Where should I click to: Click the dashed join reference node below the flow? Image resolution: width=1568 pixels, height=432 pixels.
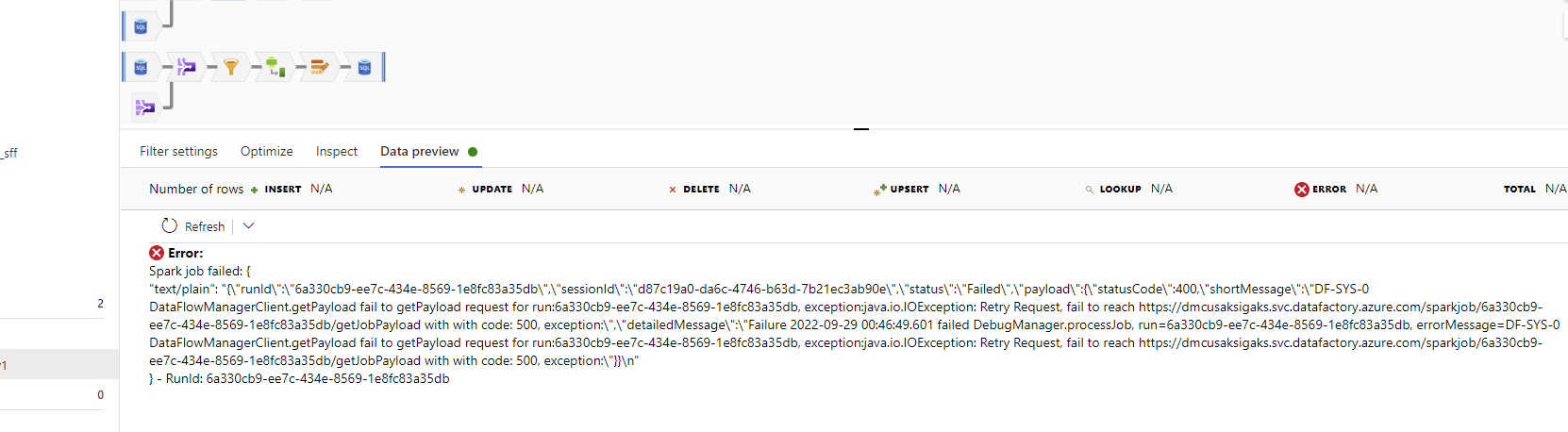(144, 108)
